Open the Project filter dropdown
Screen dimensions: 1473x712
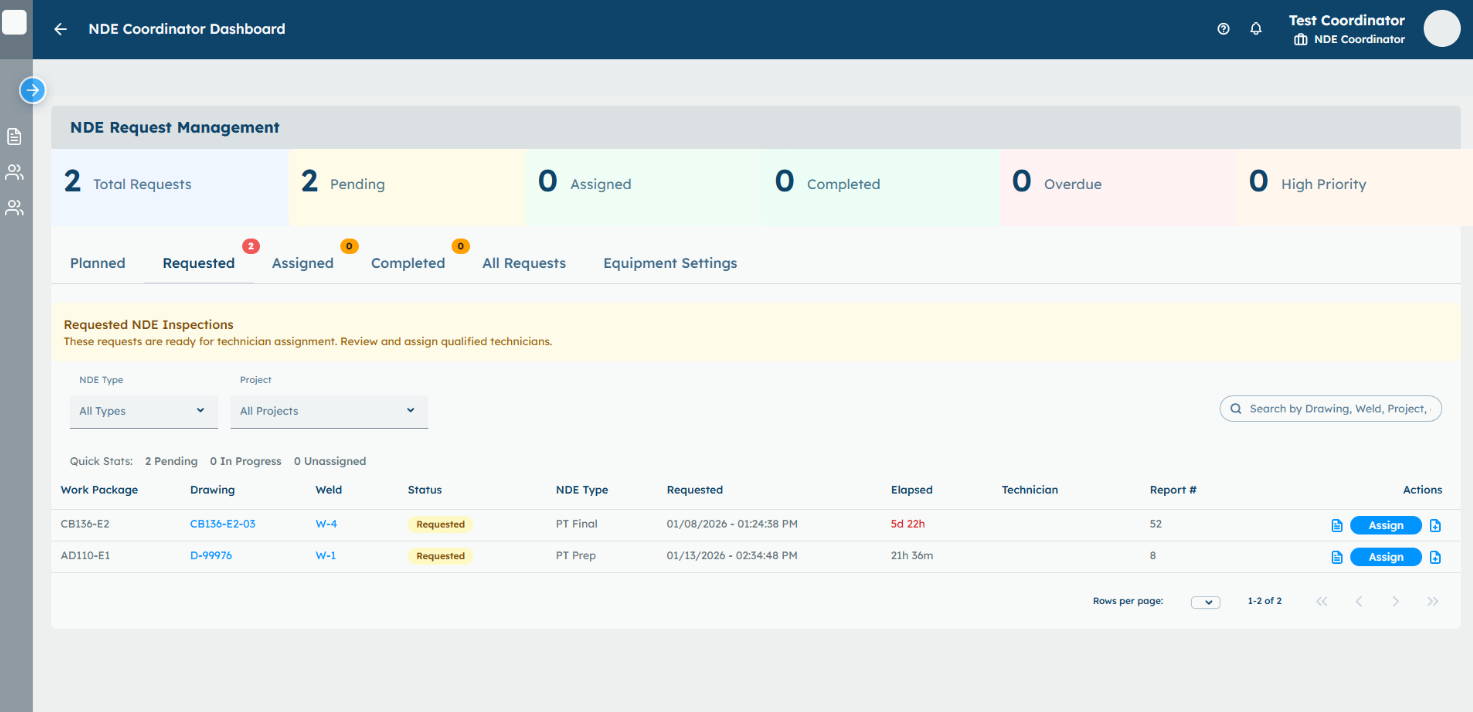(x=329, y=411)
